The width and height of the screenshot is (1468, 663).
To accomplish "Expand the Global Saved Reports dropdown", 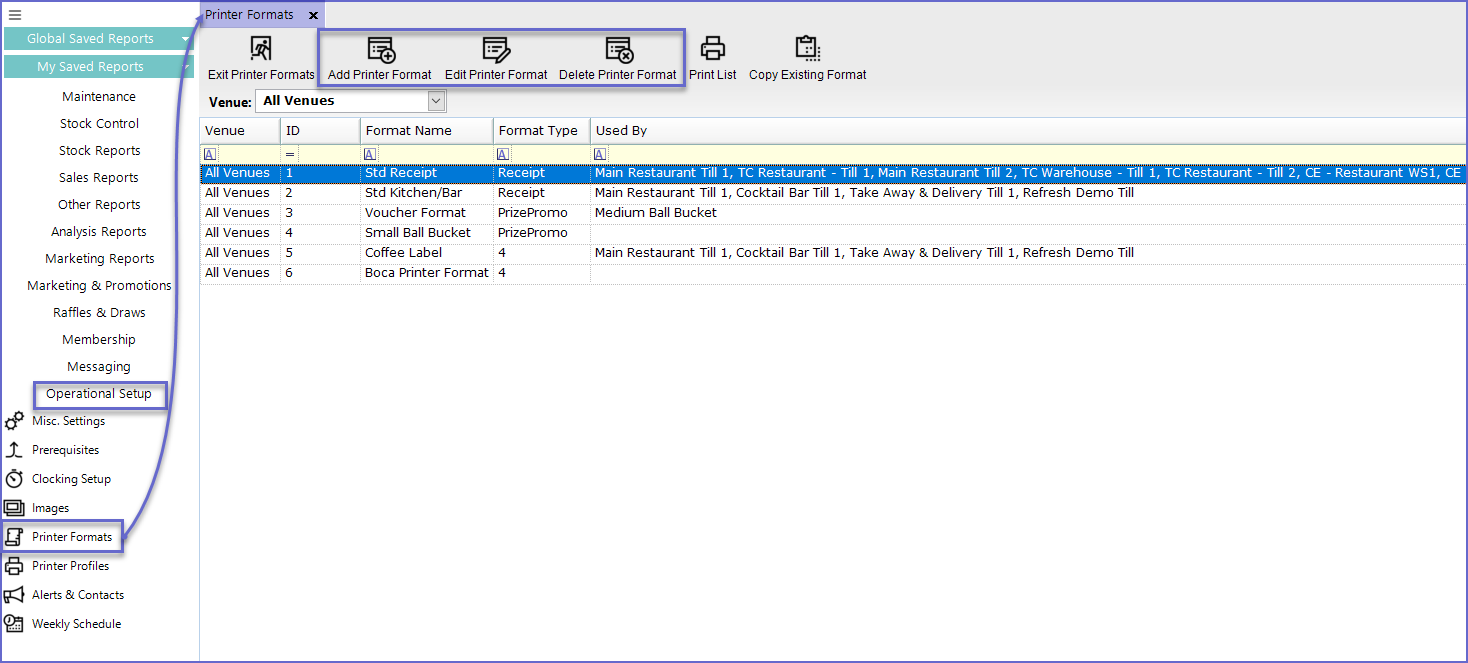I will [186, 39].
